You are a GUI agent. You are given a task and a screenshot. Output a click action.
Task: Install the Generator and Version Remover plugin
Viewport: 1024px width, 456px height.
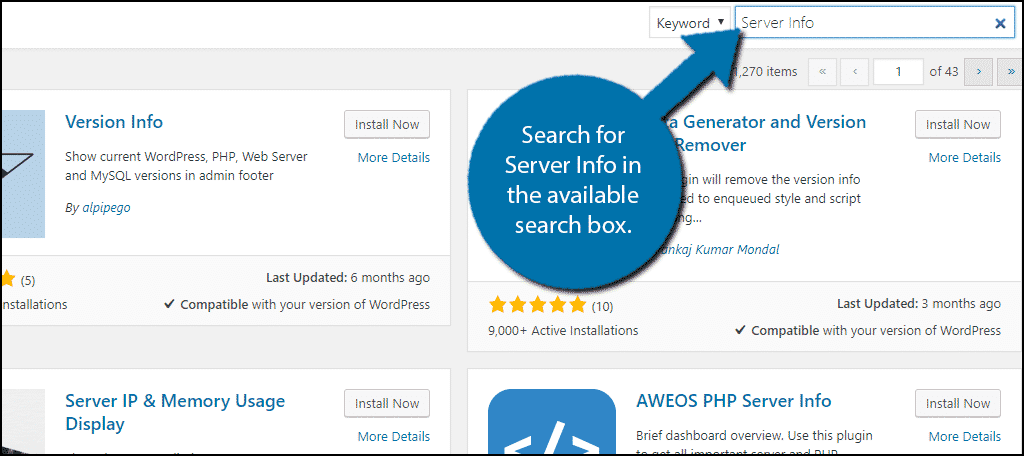tap(957, 124)
